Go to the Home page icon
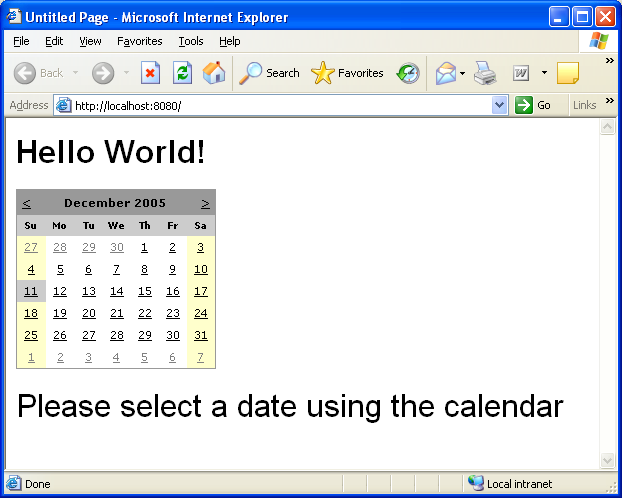The image size is (622, 498). (x=214, y=73)
